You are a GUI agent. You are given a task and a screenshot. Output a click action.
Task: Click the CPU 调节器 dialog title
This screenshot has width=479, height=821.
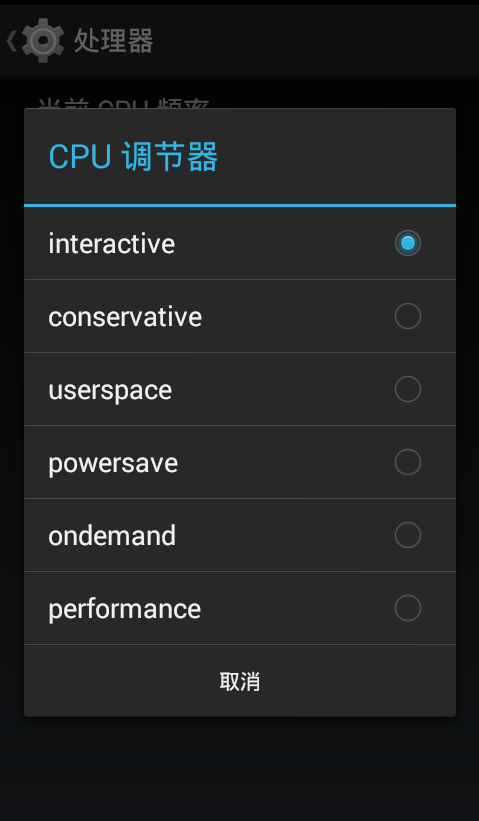tap(133, 157)
